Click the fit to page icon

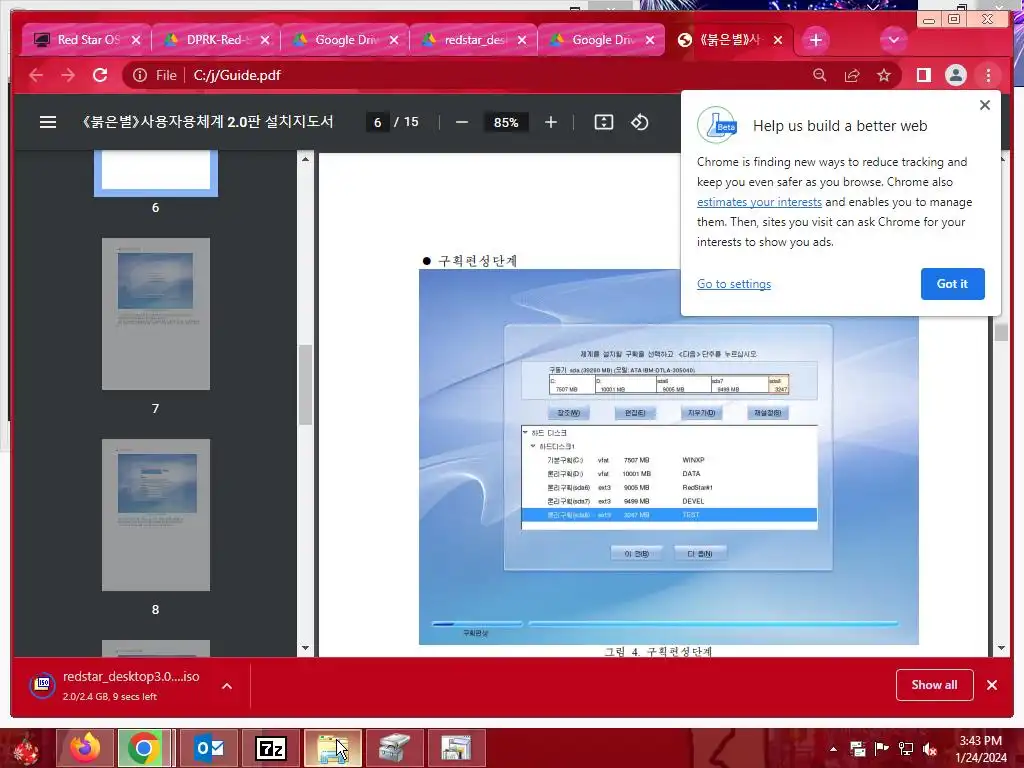[603, 122]
